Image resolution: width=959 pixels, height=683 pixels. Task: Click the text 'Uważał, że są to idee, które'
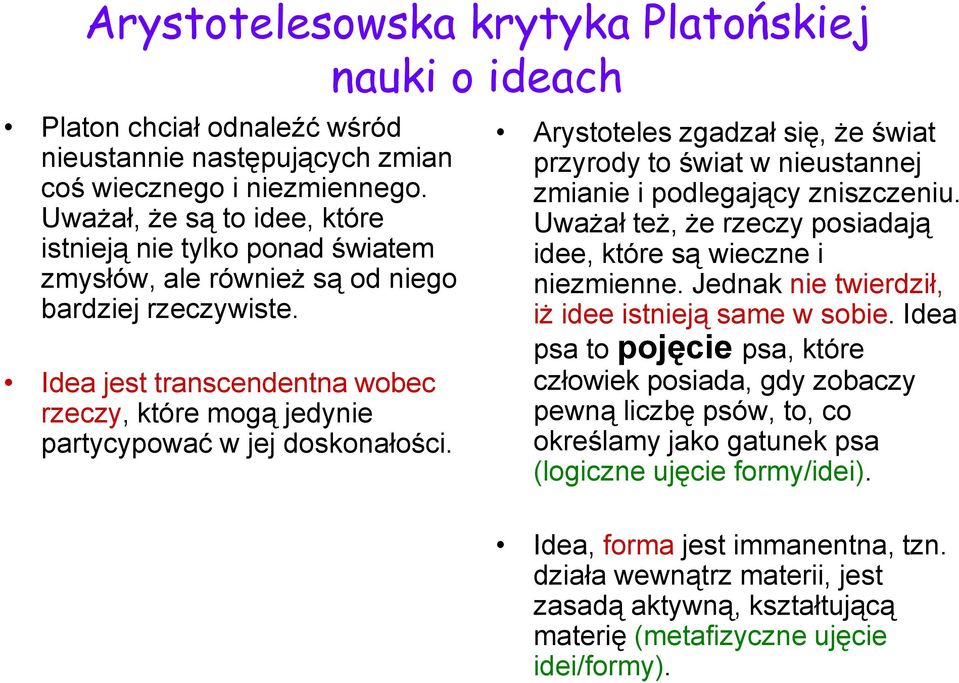click(x=212, y=219)
